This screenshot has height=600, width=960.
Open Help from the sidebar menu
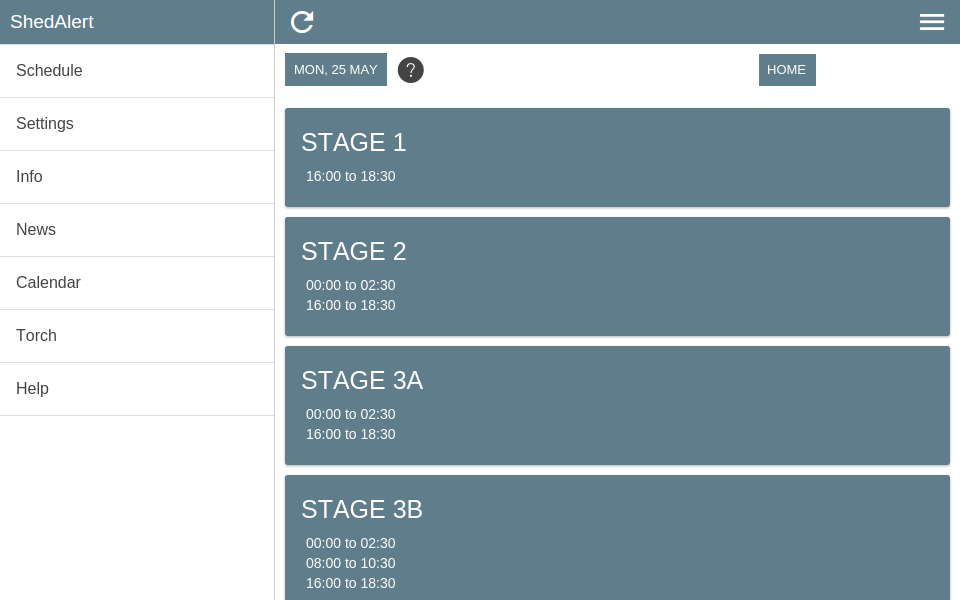137,389
